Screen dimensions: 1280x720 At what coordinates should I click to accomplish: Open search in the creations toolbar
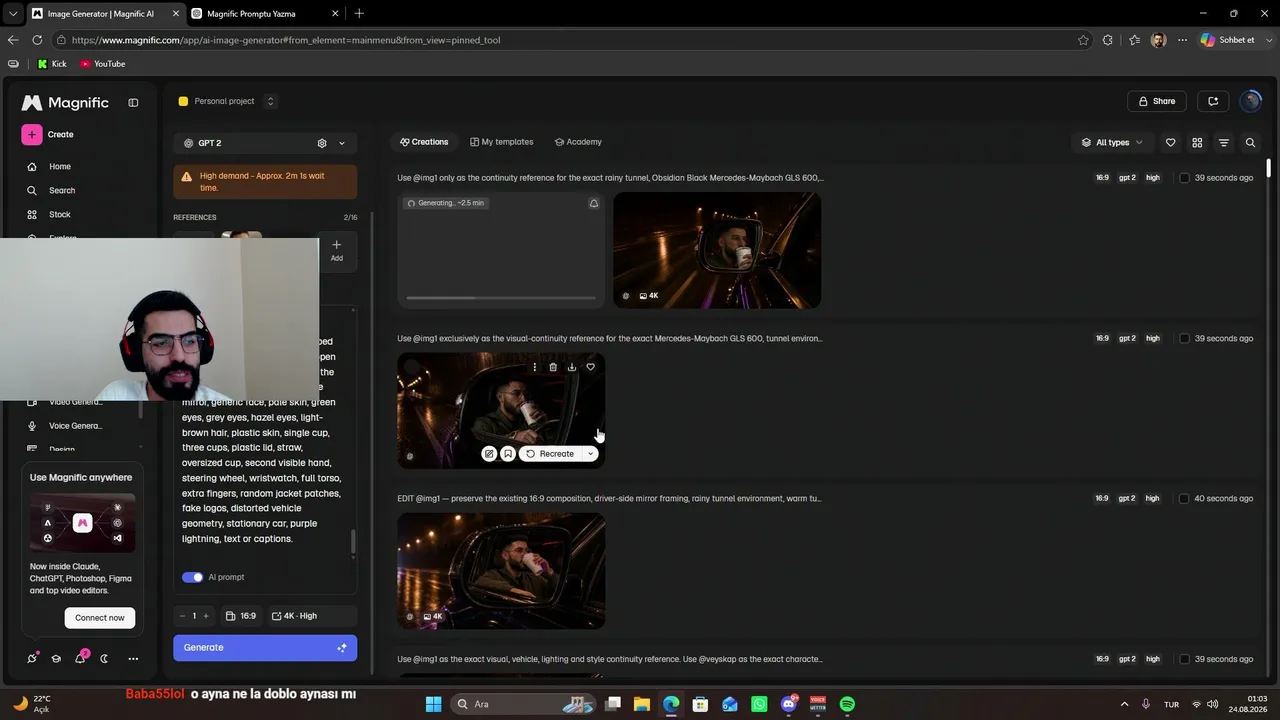click(x=1250, y=143)
